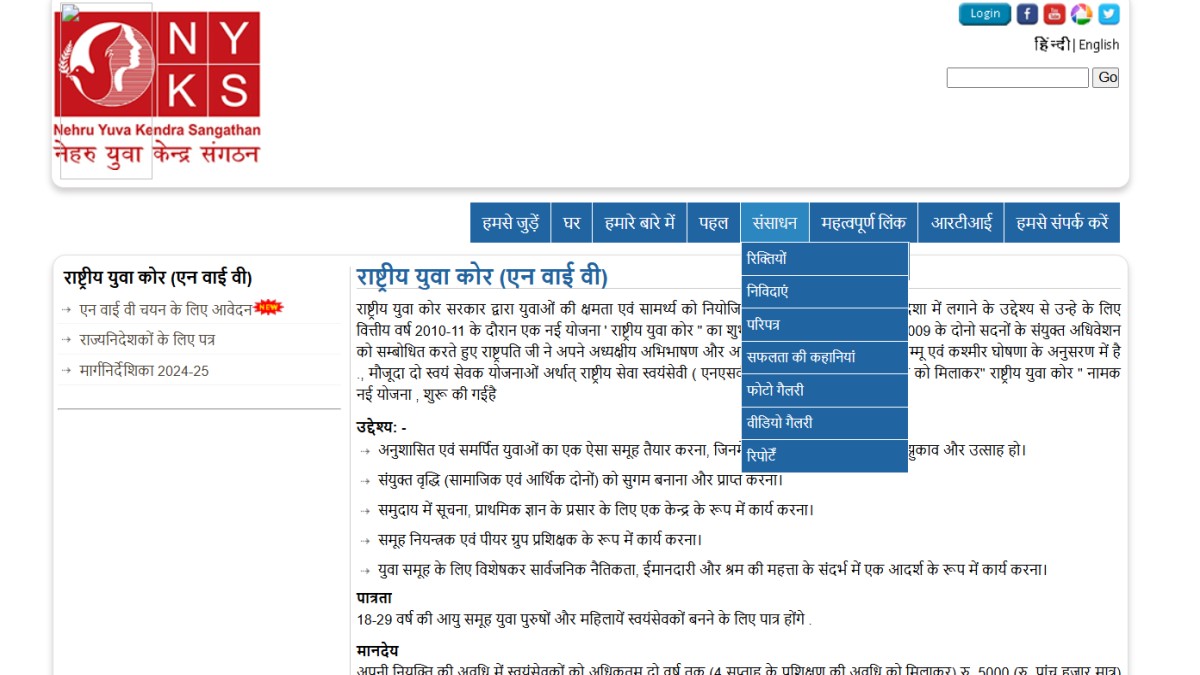Switch language to English
1200x675 pixels.
click(x=1098, y=45)
